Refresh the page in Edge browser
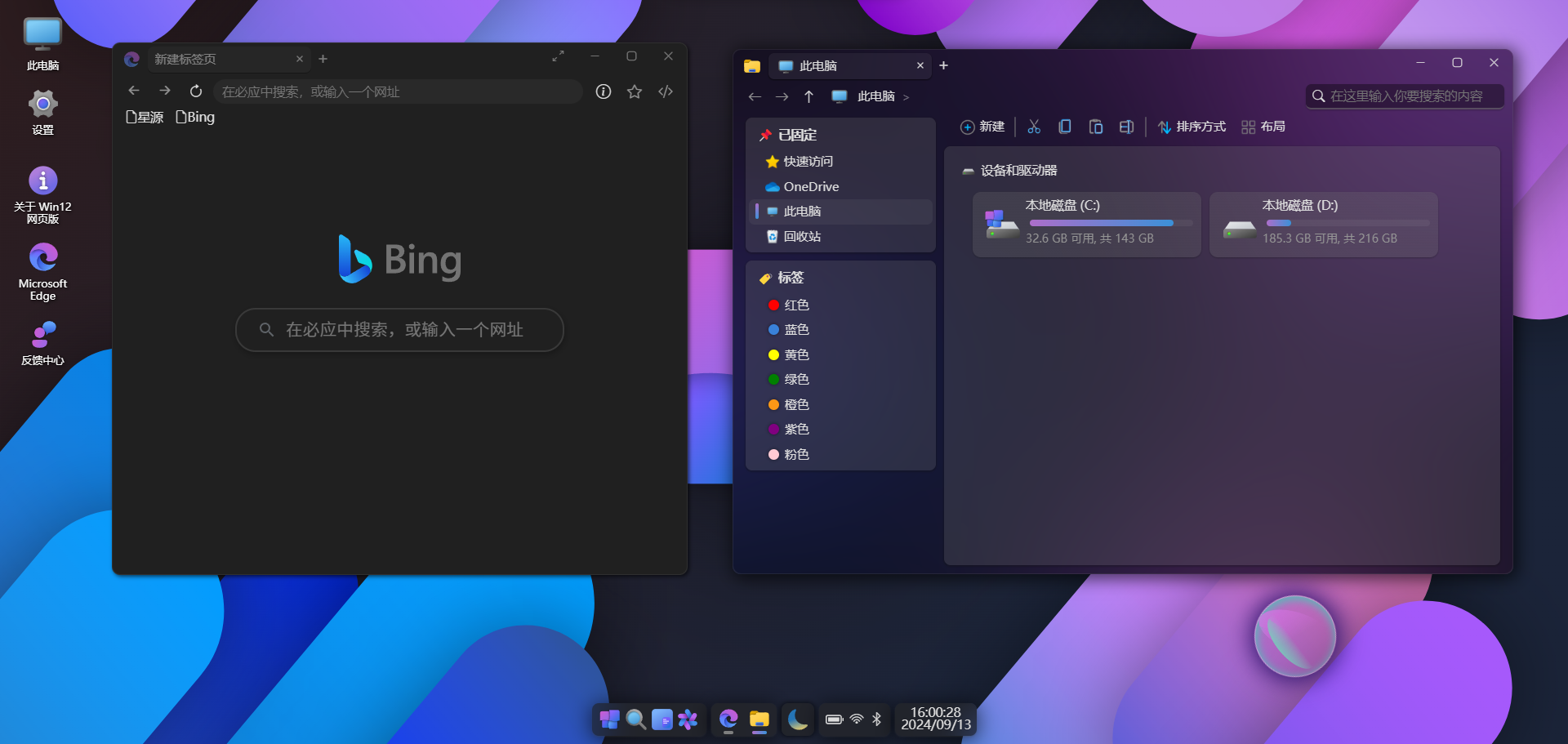The width and height of the screenshot is (1568, 744). pyautogui.click(x=196, y=91)
